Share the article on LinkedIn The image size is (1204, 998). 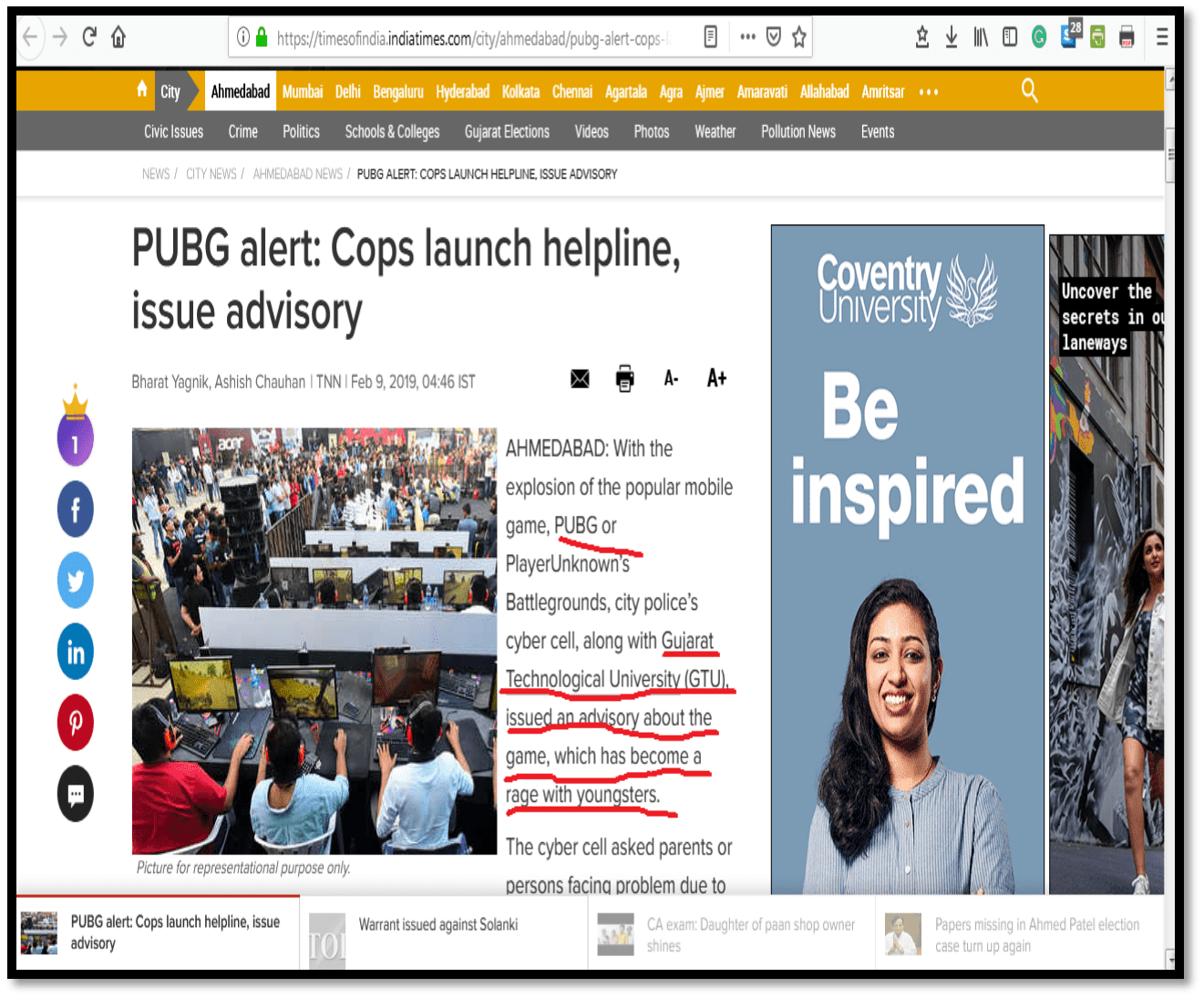pyautogui.click(x=76, y=652)
